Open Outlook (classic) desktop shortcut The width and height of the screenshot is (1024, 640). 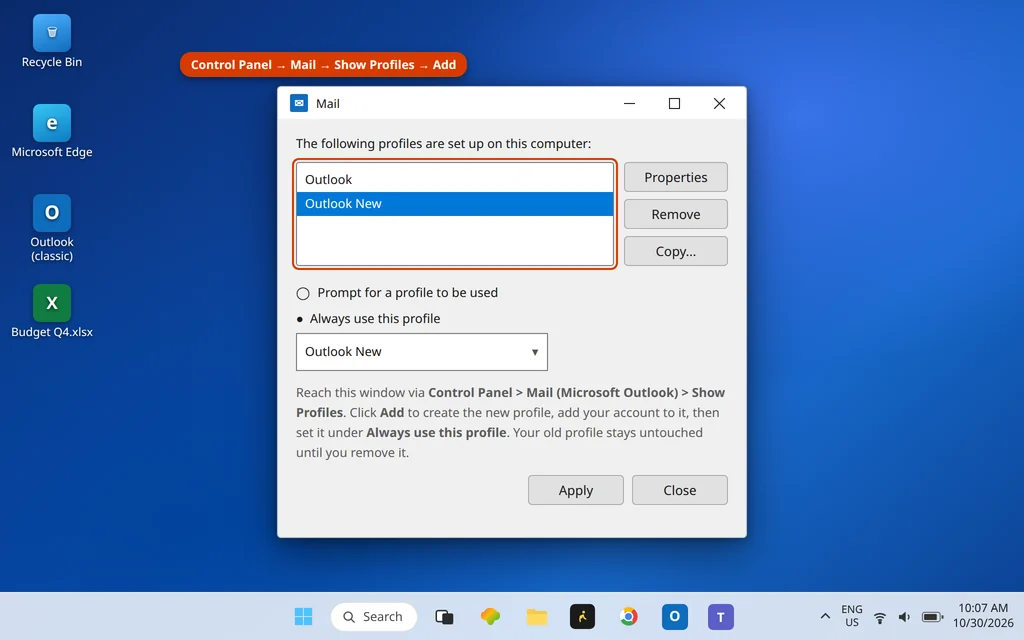(x=52, y=227)
